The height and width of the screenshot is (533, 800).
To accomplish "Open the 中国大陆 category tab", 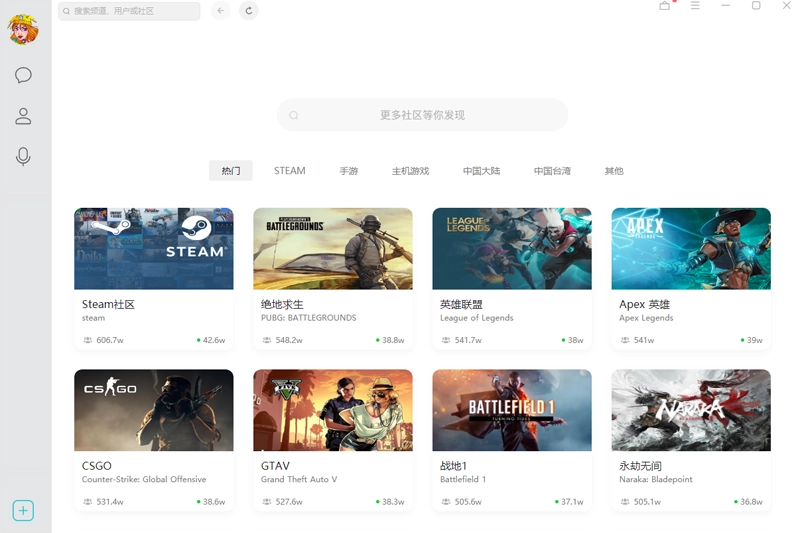I will [481, 171].
